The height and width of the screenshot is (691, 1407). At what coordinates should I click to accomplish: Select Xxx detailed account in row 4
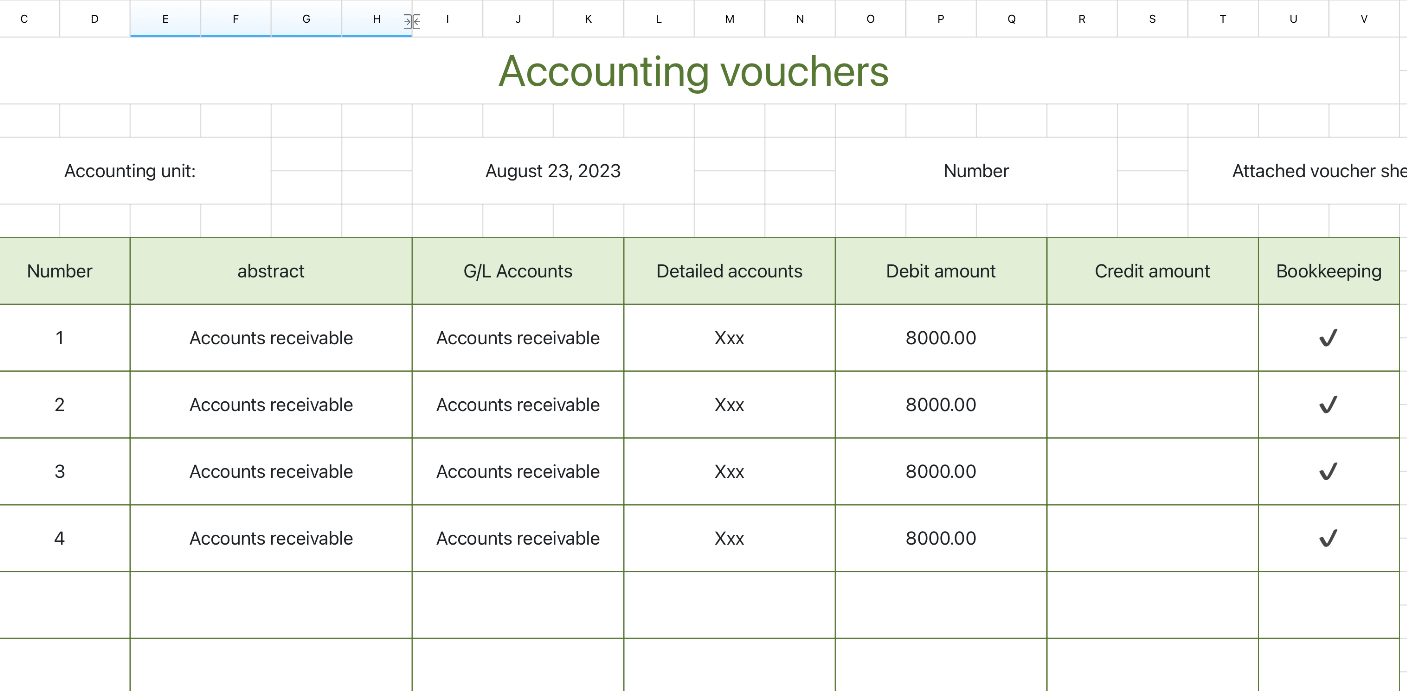pyautogui.click(x=729, y=538)
